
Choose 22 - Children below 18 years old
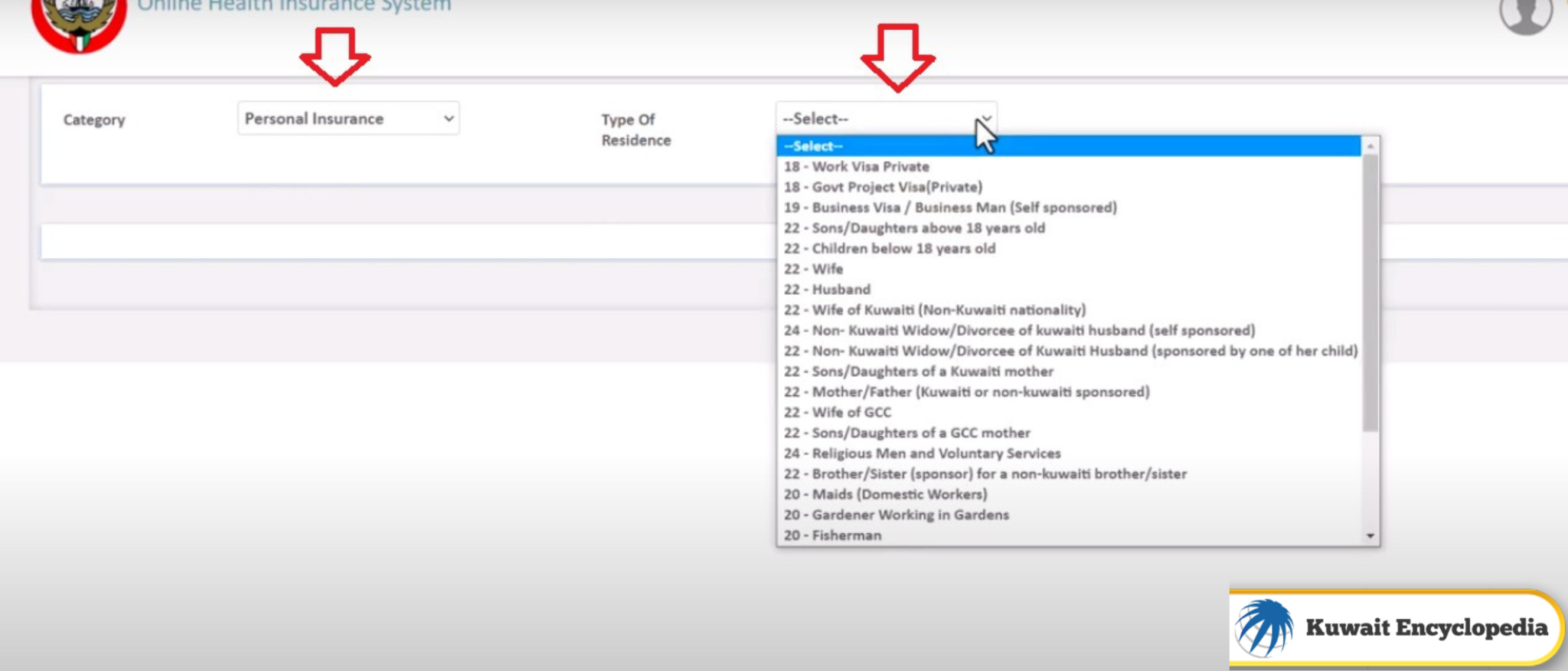(x=889, y=249)
